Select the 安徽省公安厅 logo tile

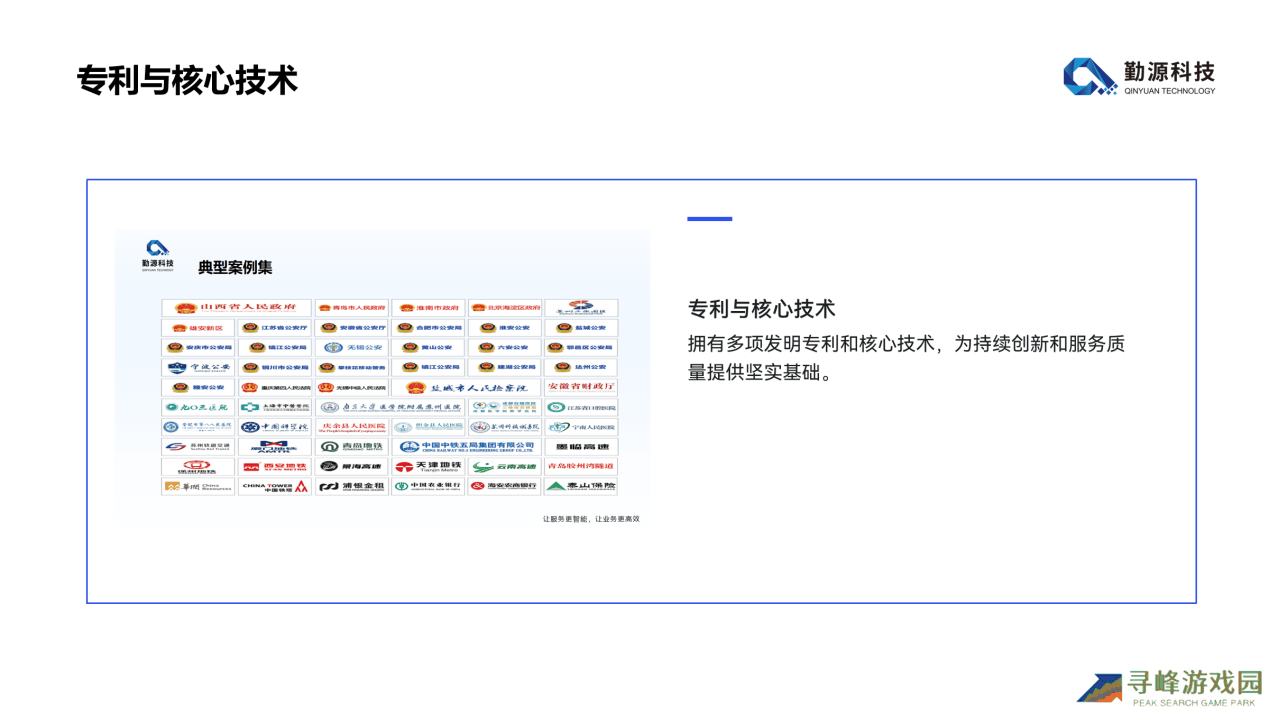[352, 328]
